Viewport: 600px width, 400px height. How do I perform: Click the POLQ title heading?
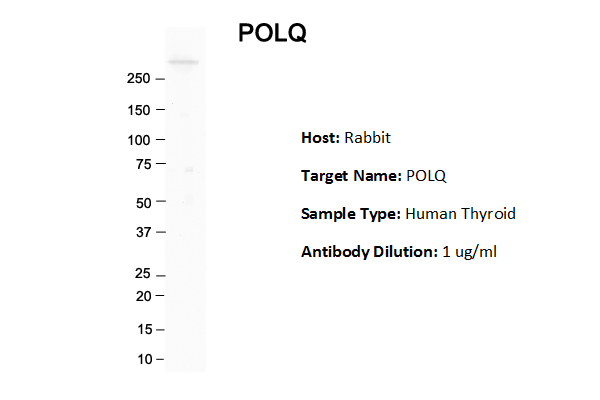[272, 33]
